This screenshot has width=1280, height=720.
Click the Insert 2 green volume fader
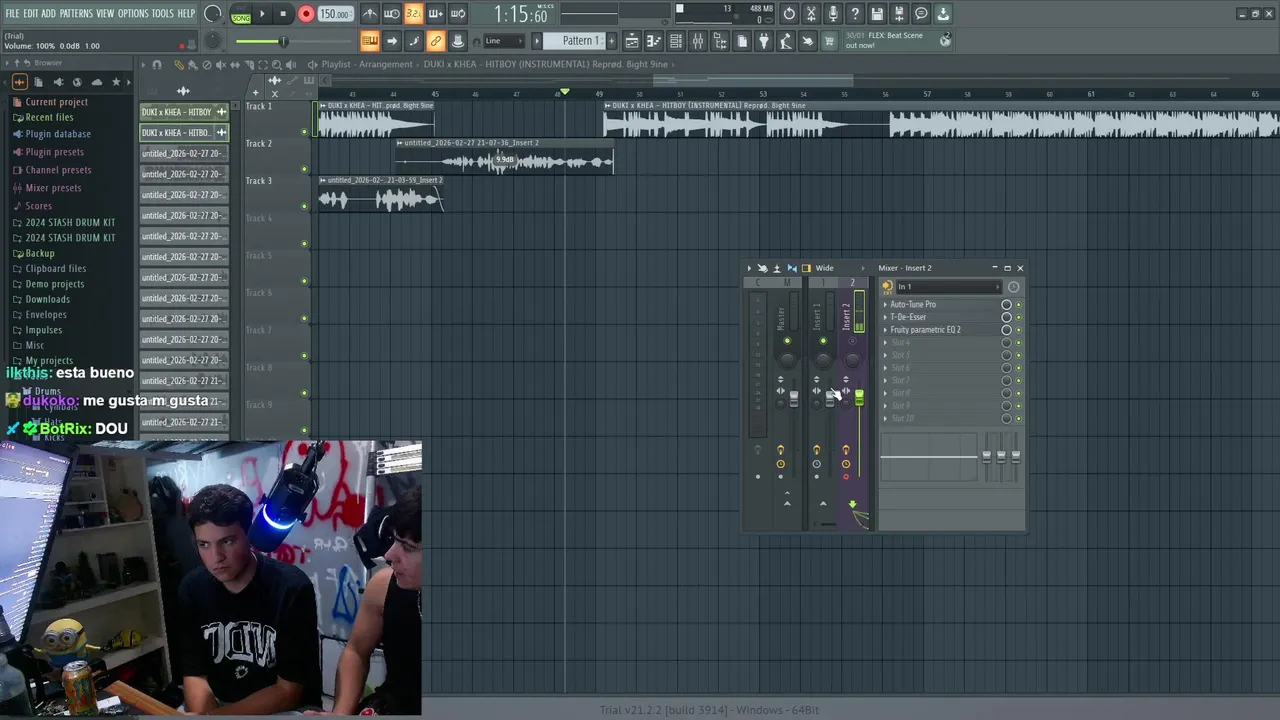tap(859, 398)
